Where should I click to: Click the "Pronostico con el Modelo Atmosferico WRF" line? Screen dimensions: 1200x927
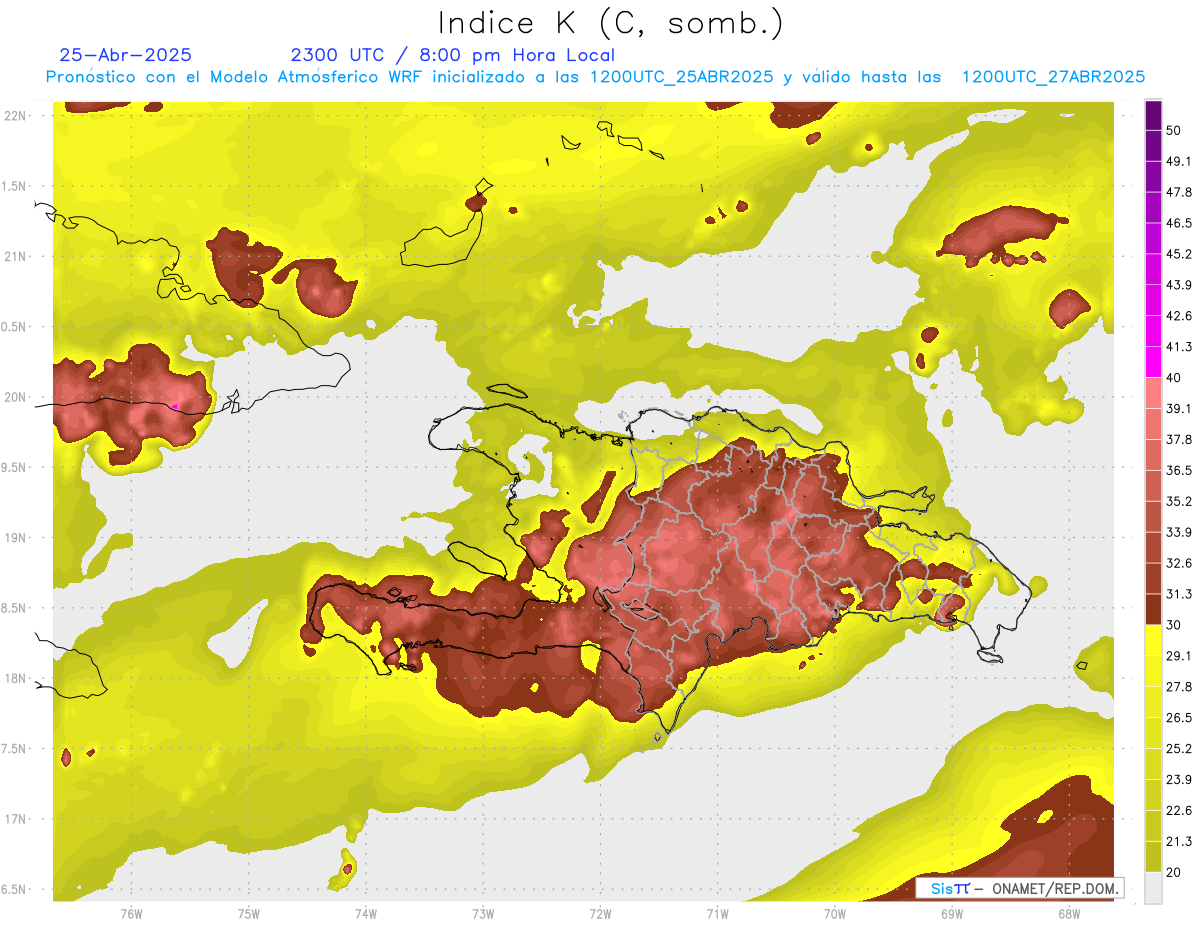coord(595,77)
